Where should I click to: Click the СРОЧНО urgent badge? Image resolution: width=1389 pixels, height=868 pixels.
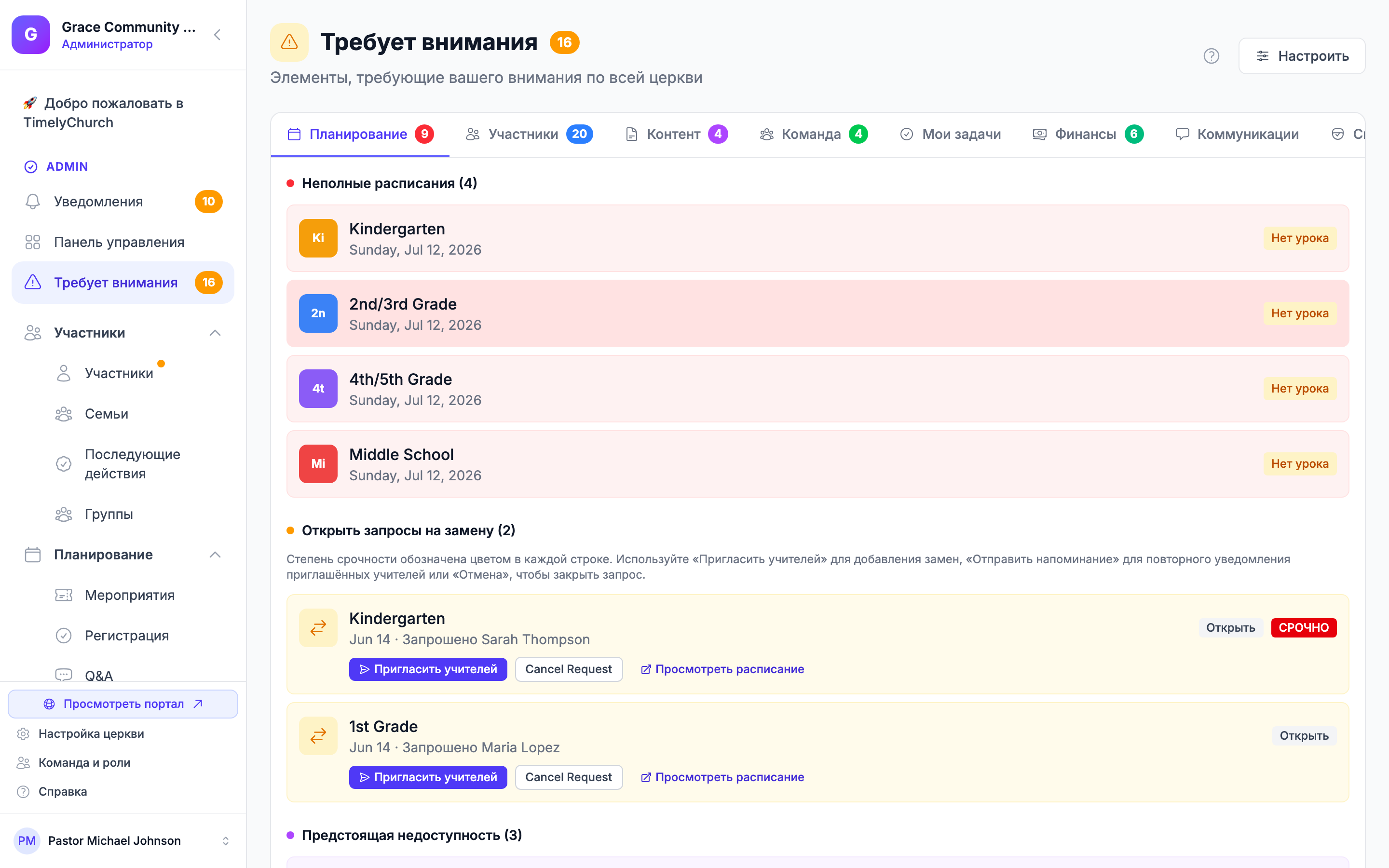1304,628
